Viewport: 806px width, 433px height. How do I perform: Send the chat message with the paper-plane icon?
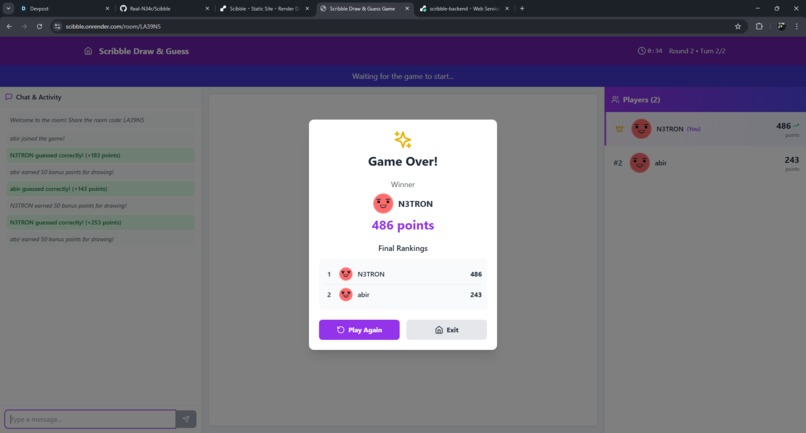(x=186, y=419)
